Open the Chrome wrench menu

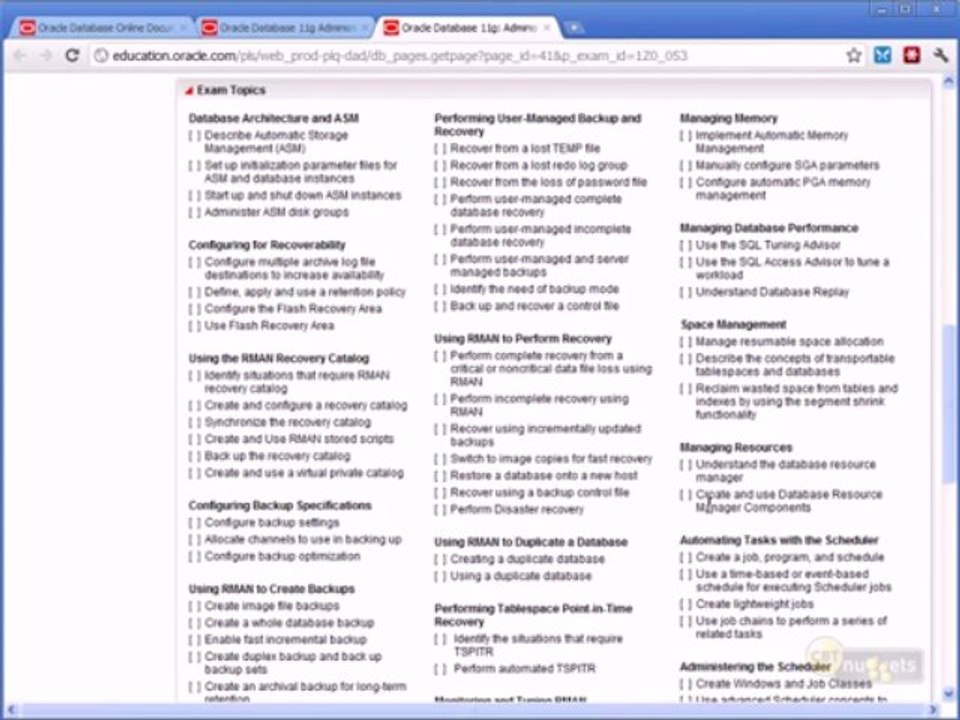[x=941, y=56]
